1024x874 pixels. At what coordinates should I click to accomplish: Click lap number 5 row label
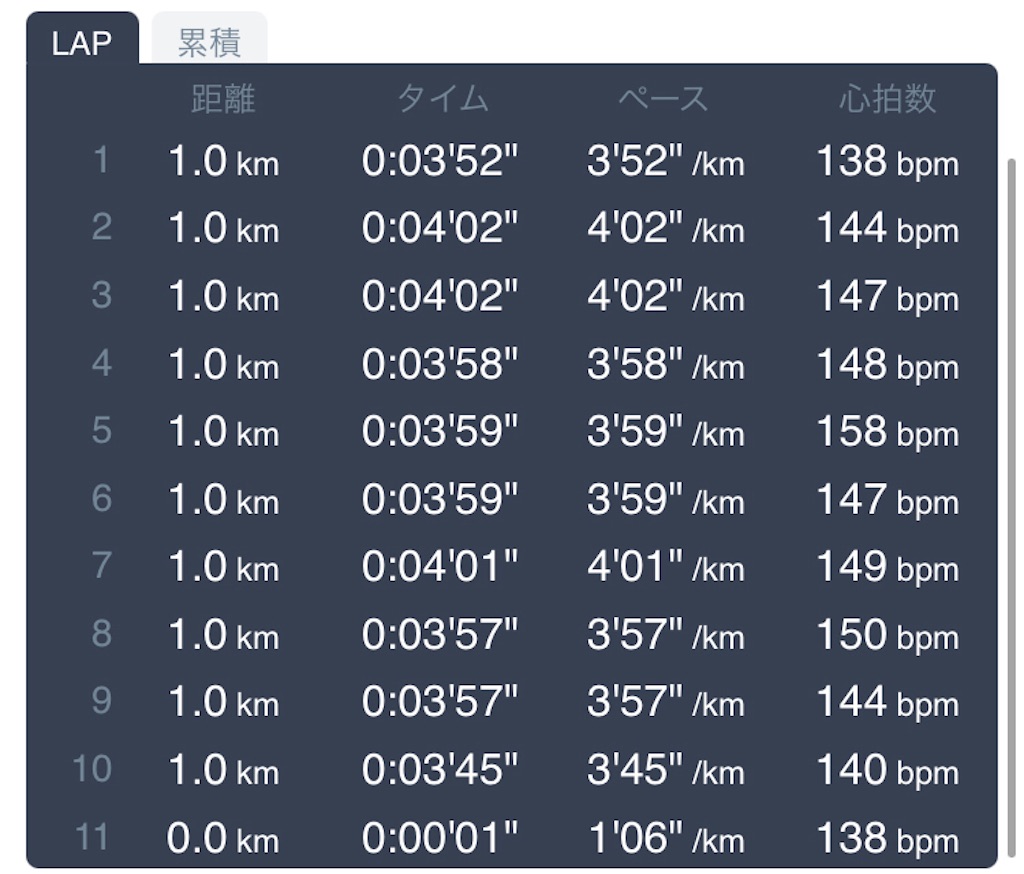[101, 430]
